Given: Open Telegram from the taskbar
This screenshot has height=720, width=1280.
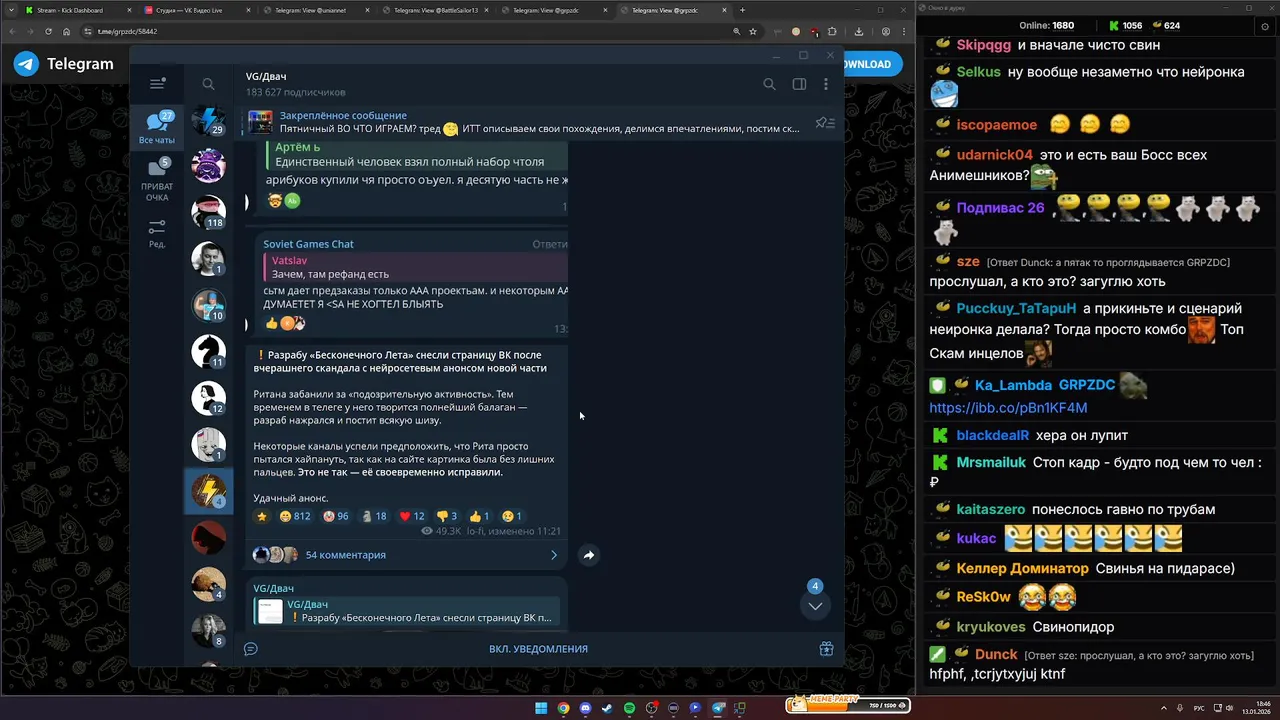Looking at the screenshot, I should (717, 708).
